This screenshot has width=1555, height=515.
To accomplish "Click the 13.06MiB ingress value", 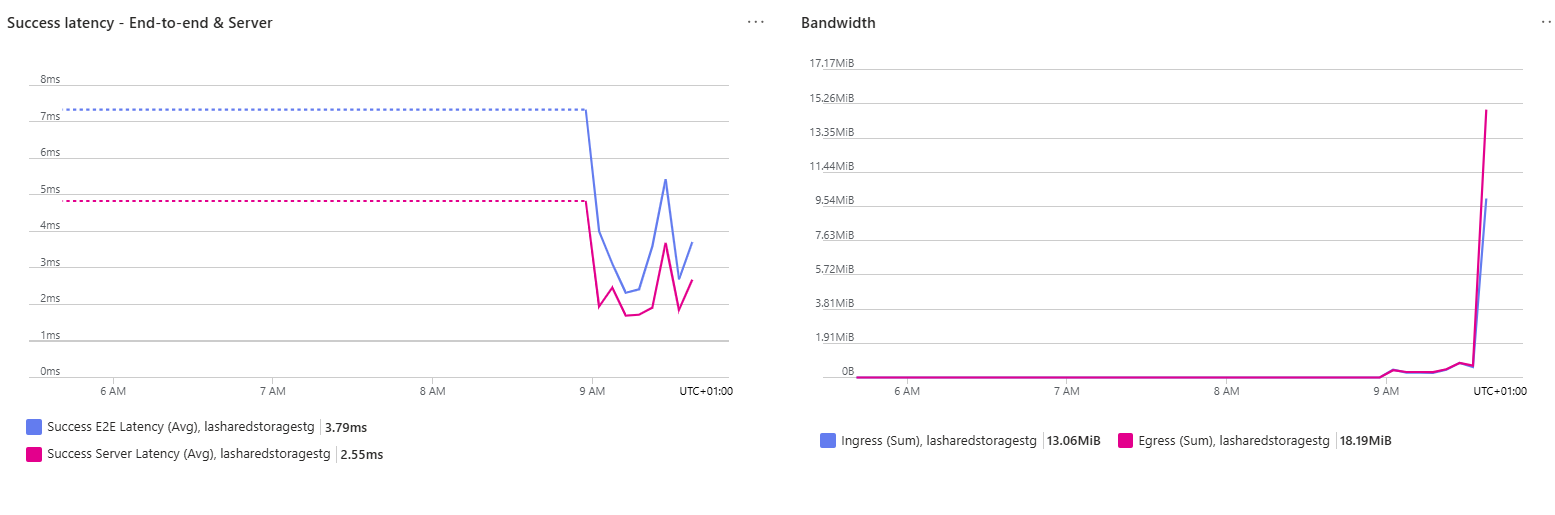I will (1073, 440).
